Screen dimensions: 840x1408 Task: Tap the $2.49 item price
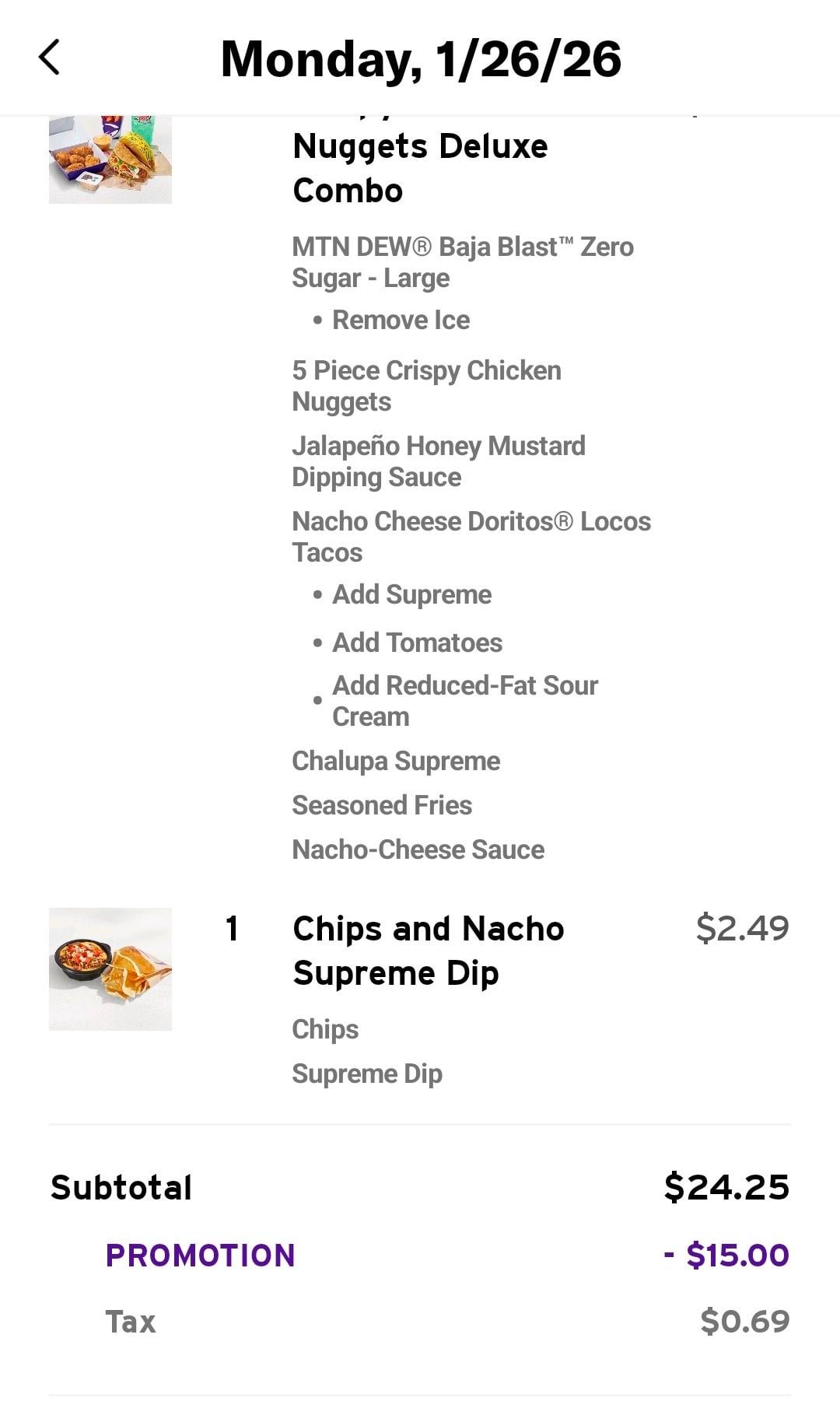click(x=742, y=927)
